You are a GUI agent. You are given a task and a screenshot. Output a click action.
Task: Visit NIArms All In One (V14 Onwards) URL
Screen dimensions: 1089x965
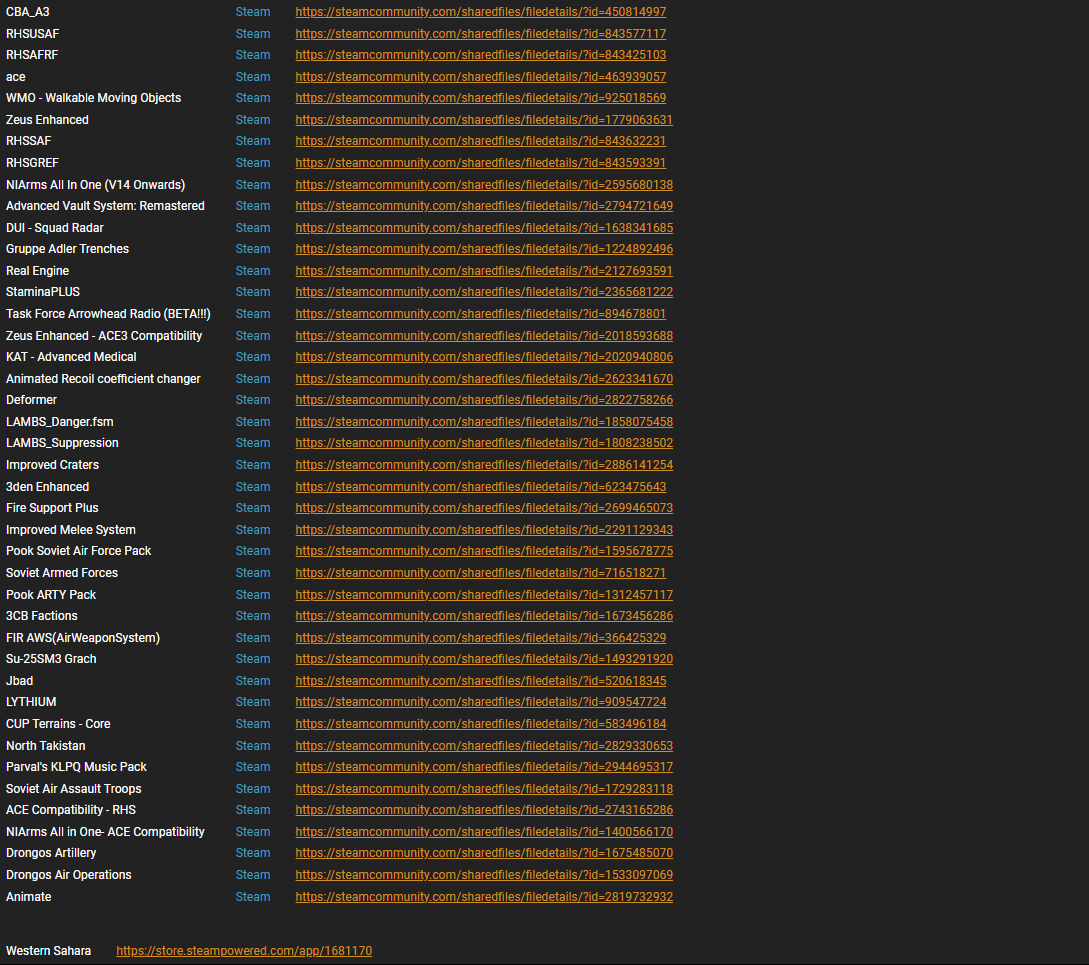(484, 185)
